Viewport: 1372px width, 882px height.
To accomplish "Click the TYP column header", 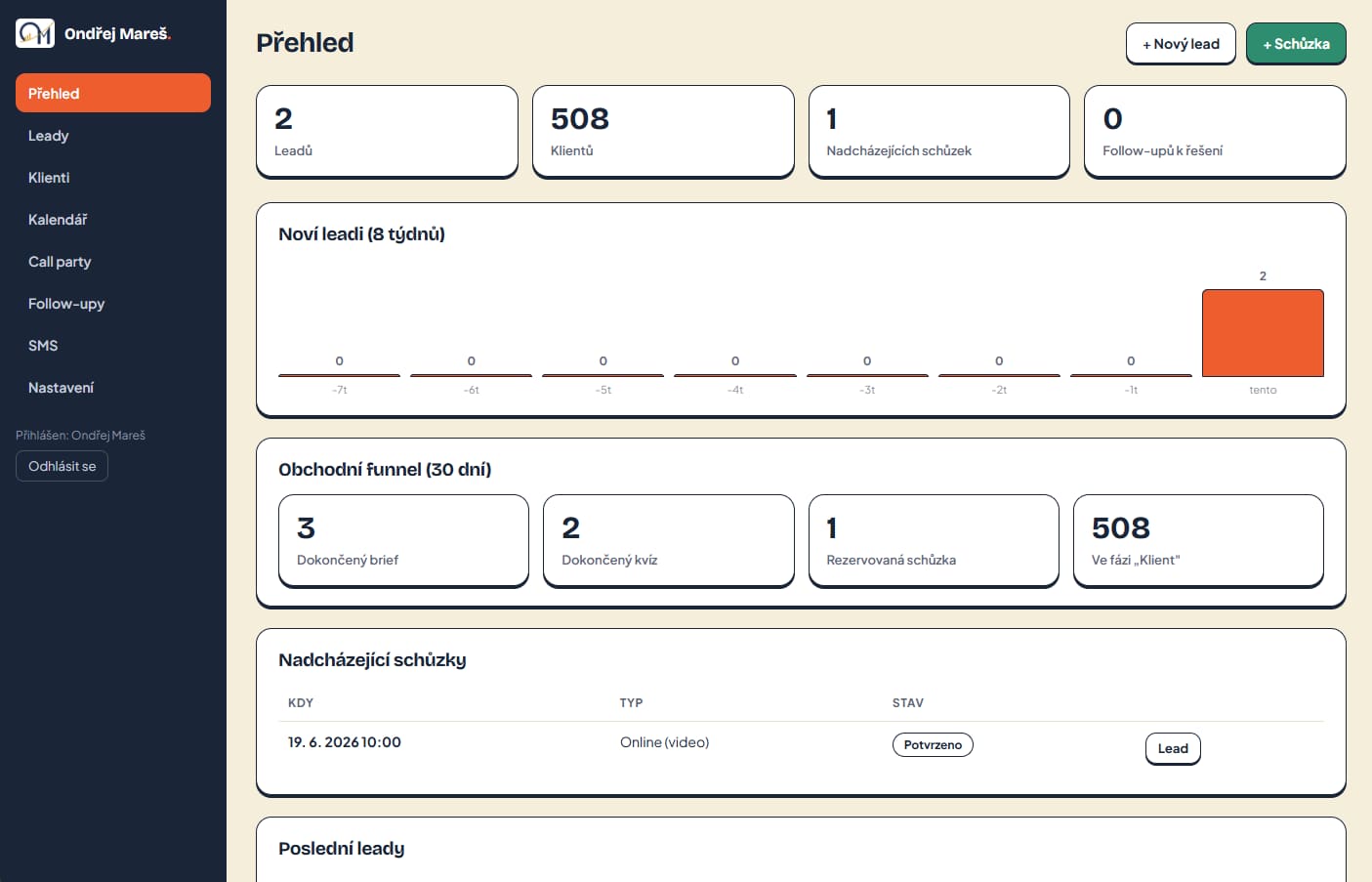I will pos(631,703).
